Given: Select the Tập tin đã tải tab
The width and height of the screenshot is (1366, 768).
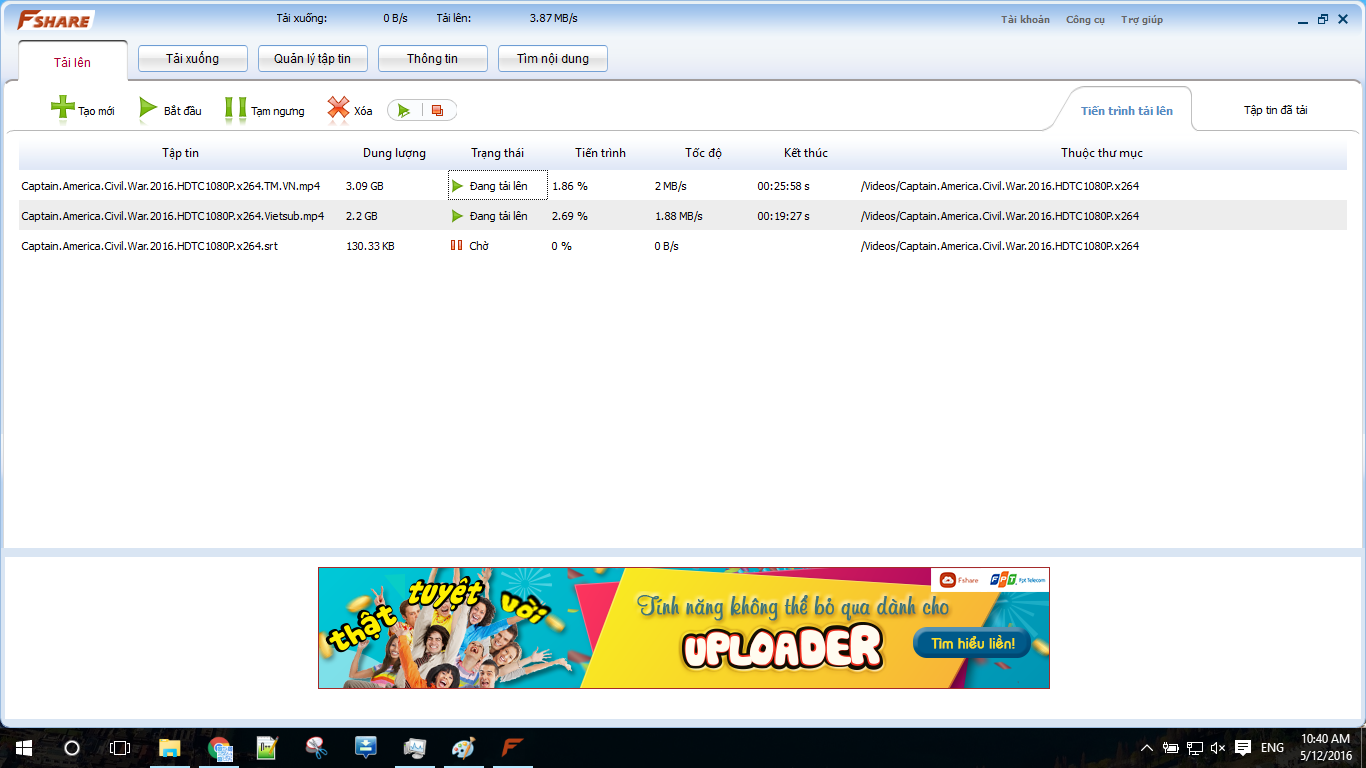Looking at the screenshot, I should (1275, 110).
